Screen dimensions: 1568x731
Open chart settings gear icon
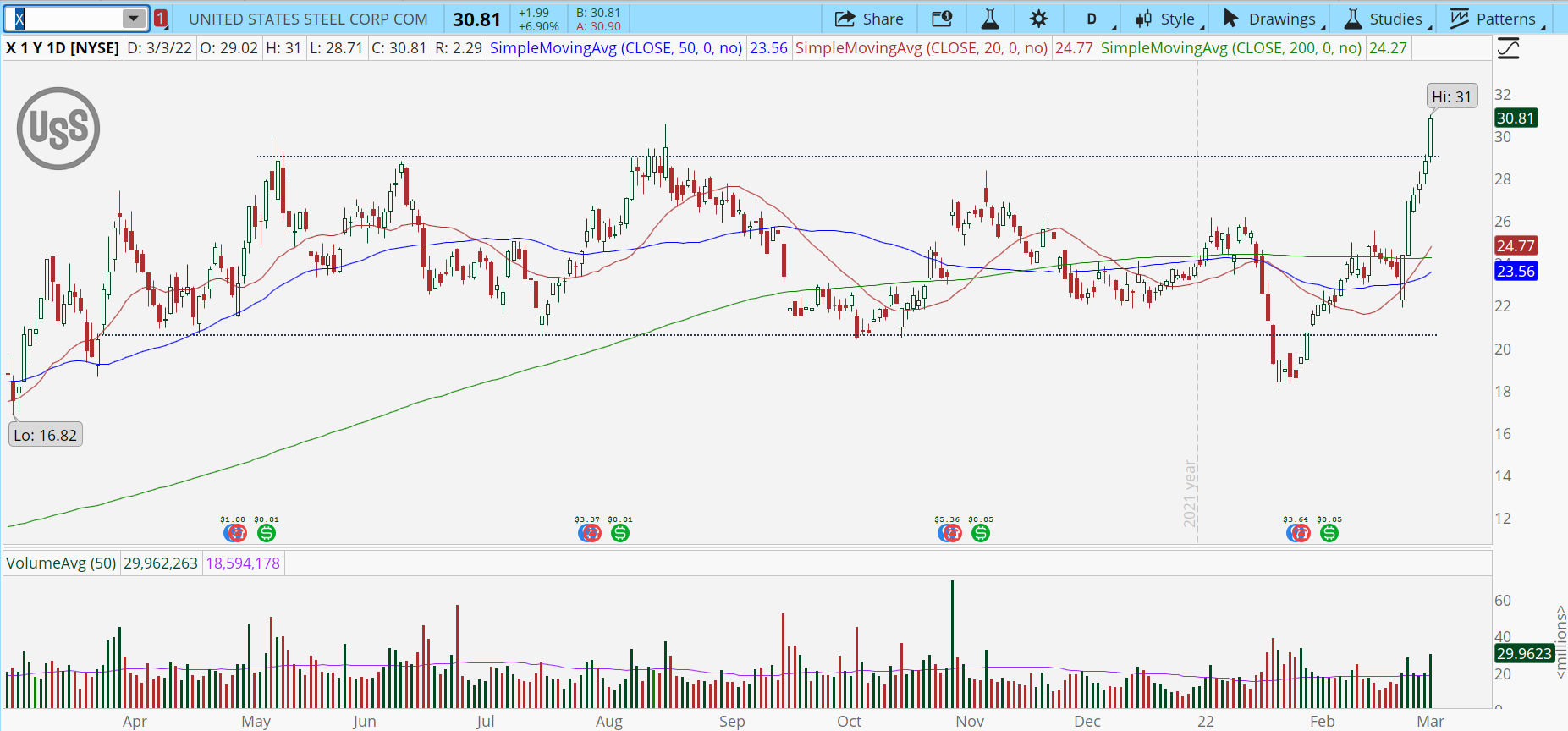[x=1038, y=19]
